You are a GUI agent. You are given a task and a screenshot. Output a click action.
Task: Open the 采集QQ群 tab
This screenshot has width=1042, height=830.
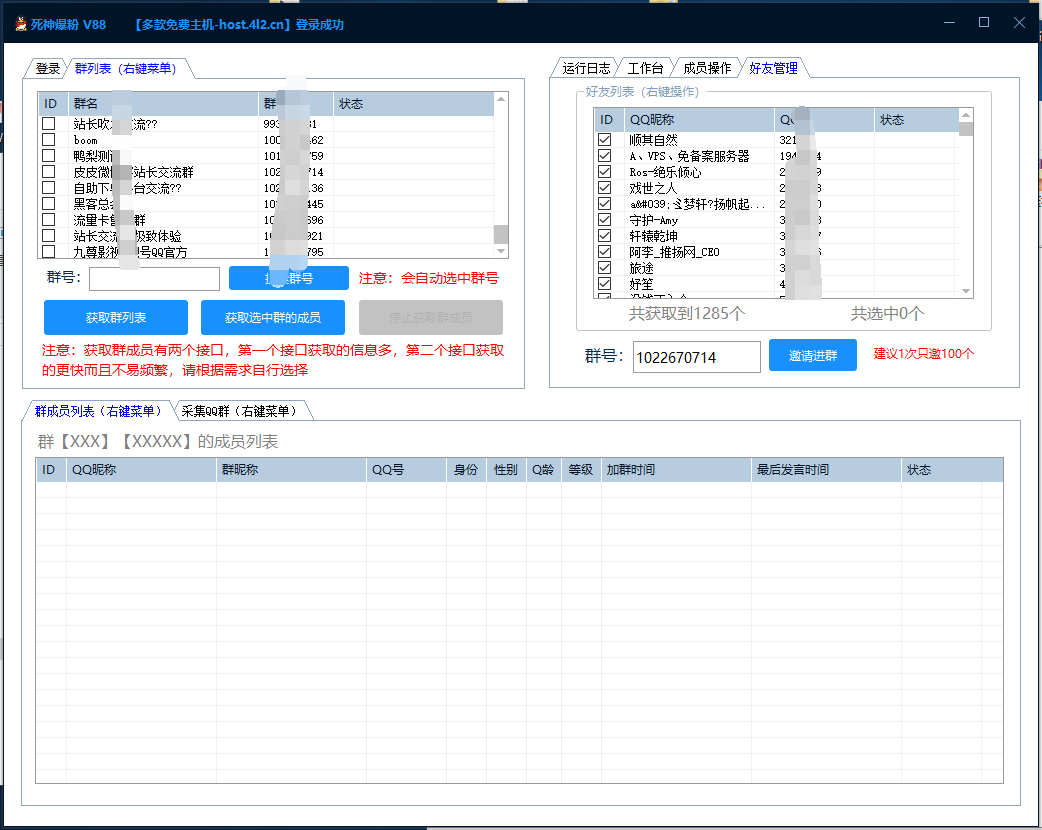tap(239, 411)
